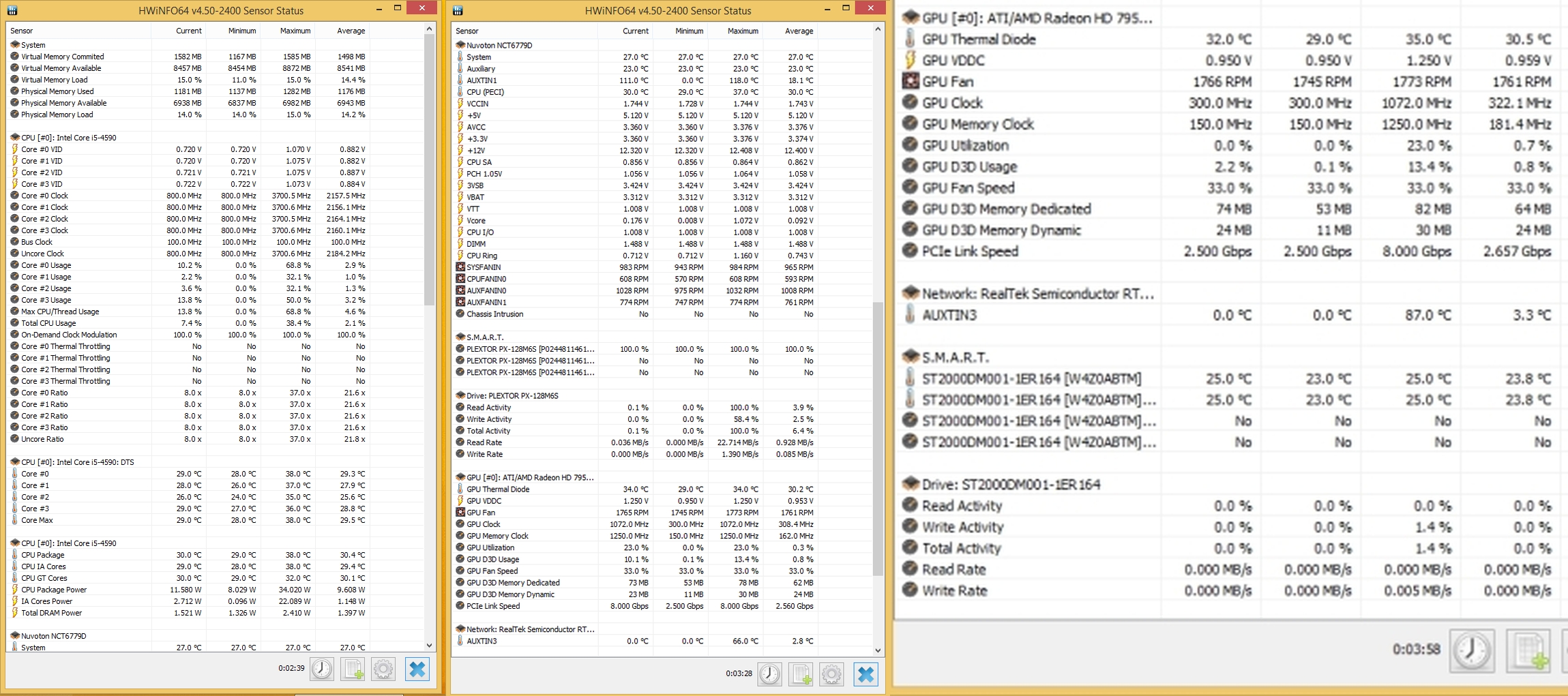
Task: Click lightning icon beside CPU Package Power
Action: point(14,590)
